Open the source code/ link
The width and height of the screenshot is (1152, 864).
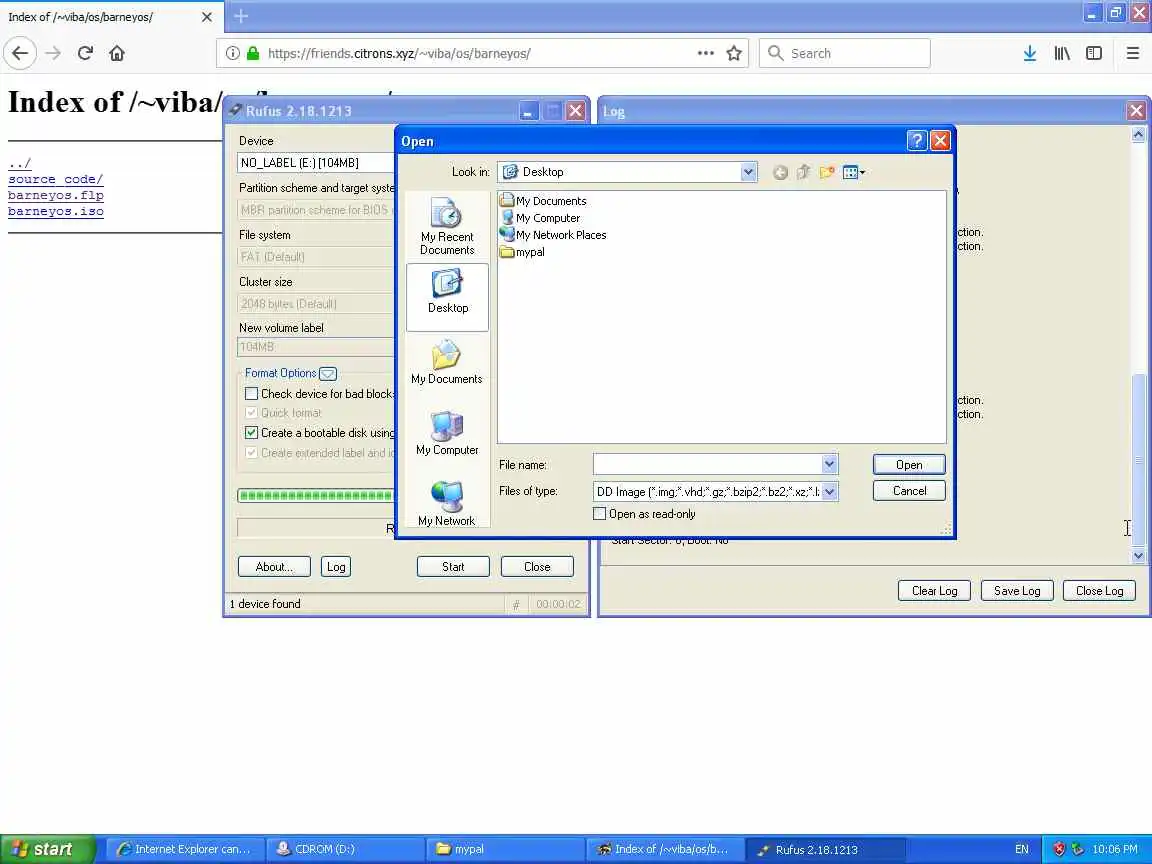(x=55, y=179)
